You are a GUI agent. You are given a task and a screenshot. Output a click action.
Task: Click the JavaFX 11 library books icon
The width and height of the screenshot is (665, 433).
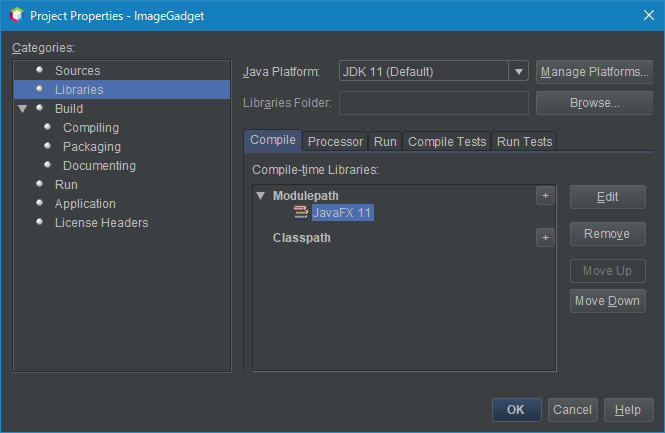pos(301,212)
